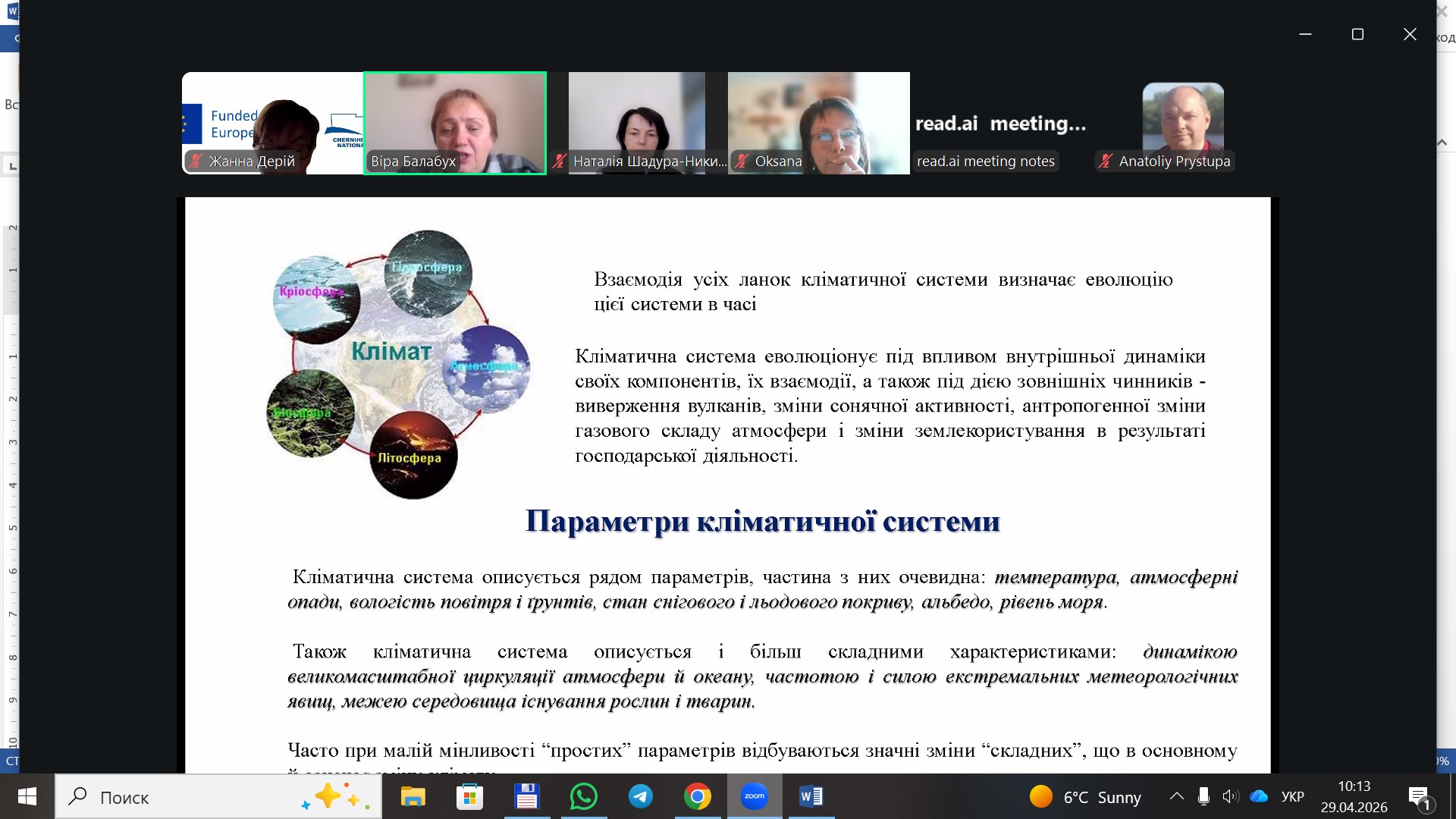
Task: Select the read.ai meeting notes participant tile
Action: coord(1000,123)
